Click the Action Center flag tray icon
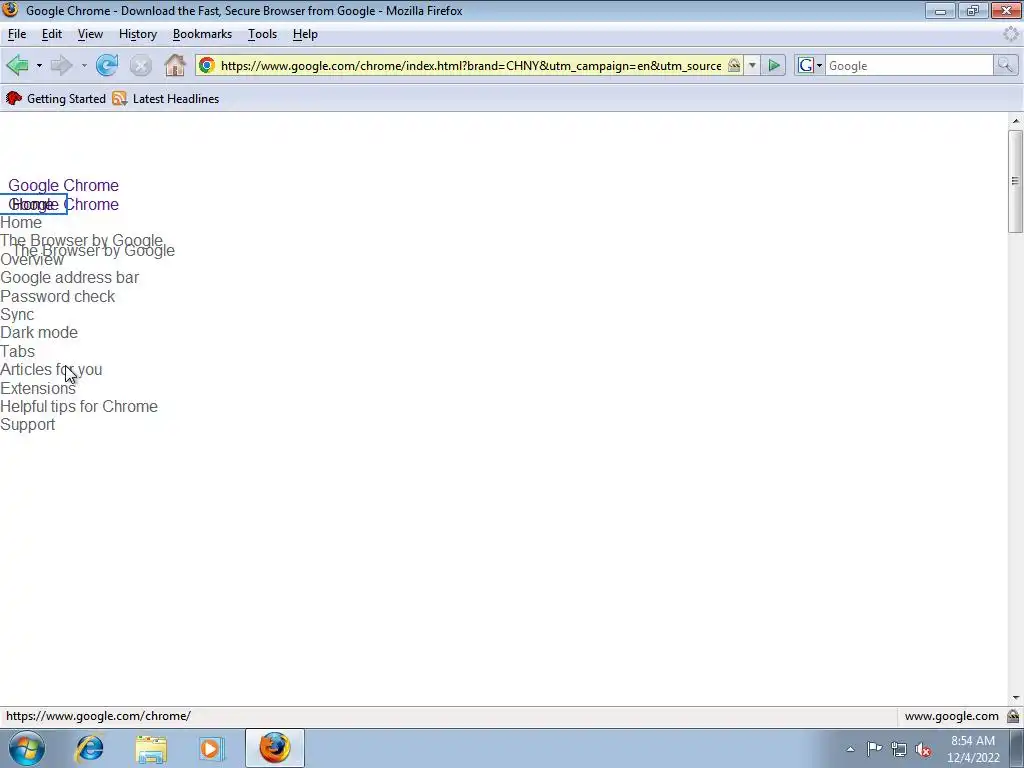The height and width of the screenshot is (768, 1024). pyautogui.click(x=874, y=748)
